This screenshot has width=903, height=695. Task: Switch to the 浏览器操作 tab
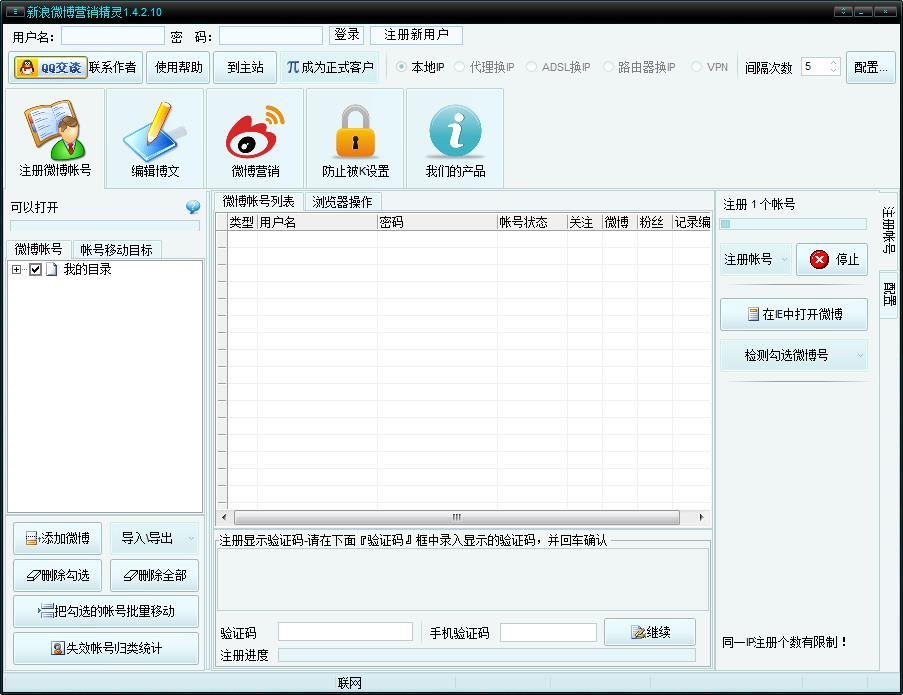pyautogui.click(x=342, y=202)
